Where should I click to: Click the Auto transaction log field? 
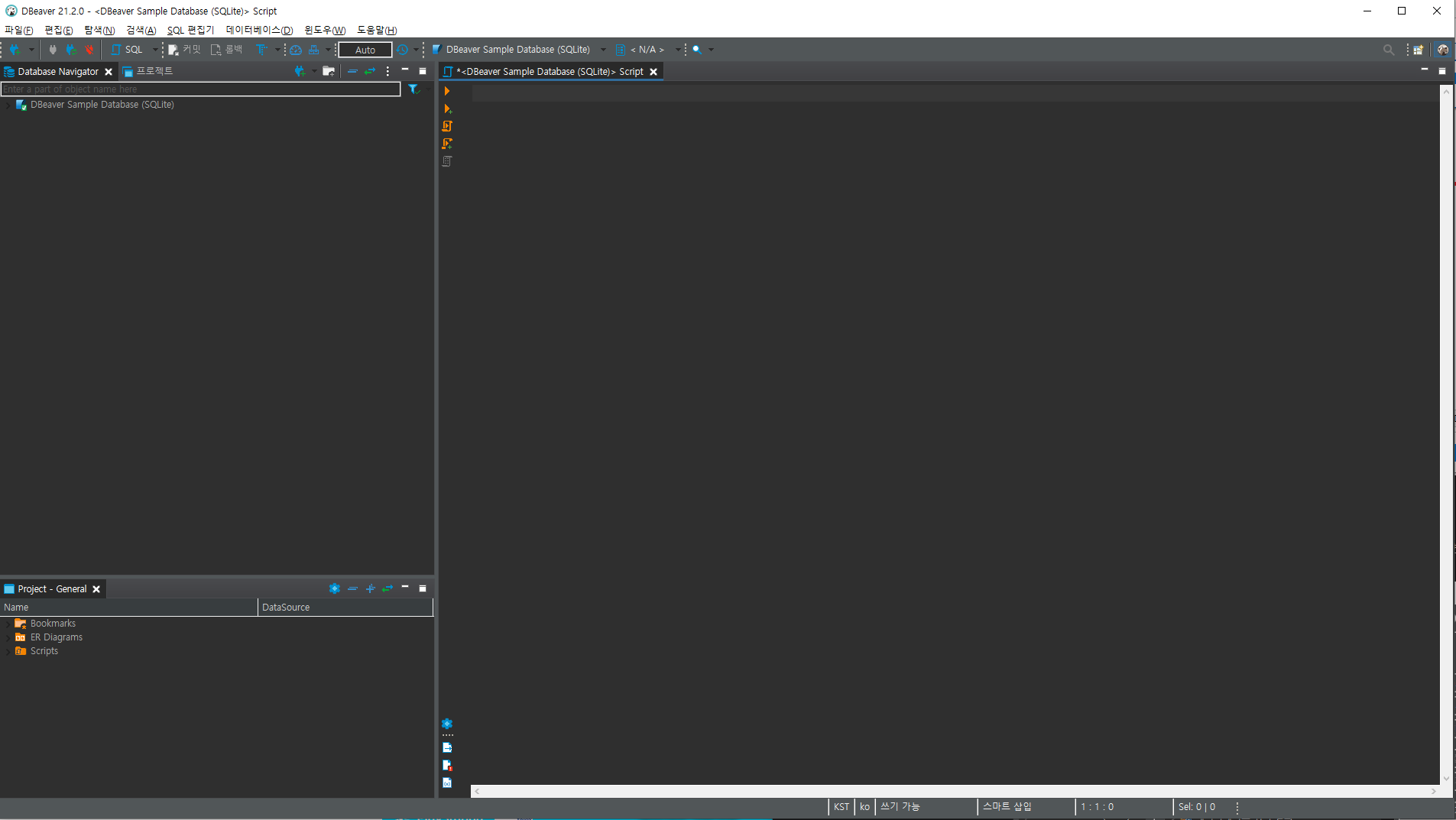[x=365, y=50]
